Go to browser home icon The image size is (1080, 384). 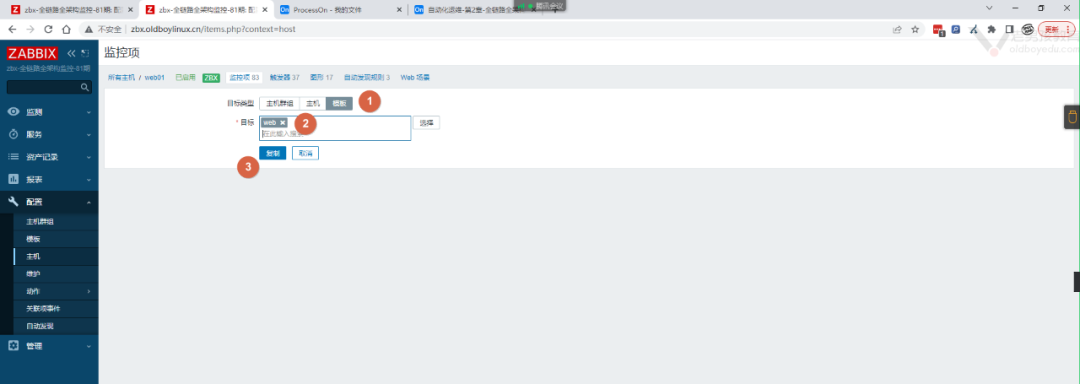pyautogui.click(x=66, y=30)
